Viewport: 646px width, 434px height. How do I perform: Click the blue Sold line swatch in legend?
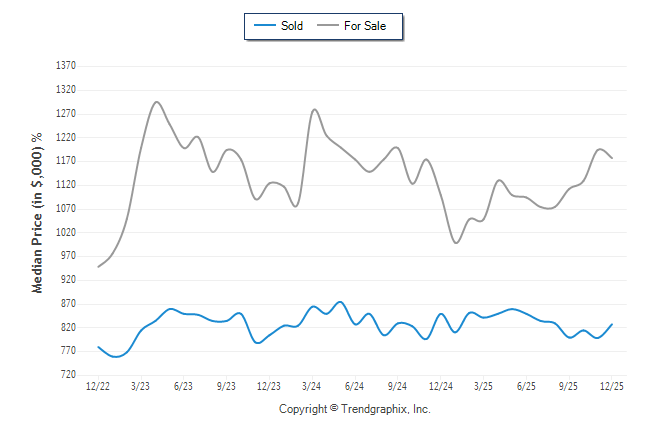[264, 26]
